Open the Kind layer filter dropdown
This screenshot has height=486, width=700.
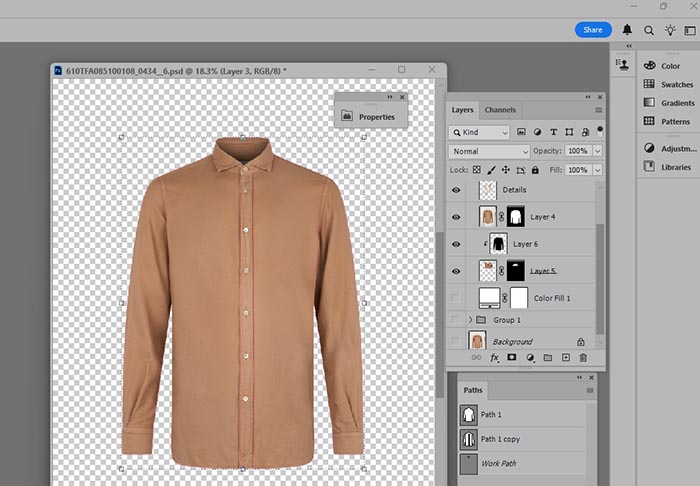coord(479,132)
